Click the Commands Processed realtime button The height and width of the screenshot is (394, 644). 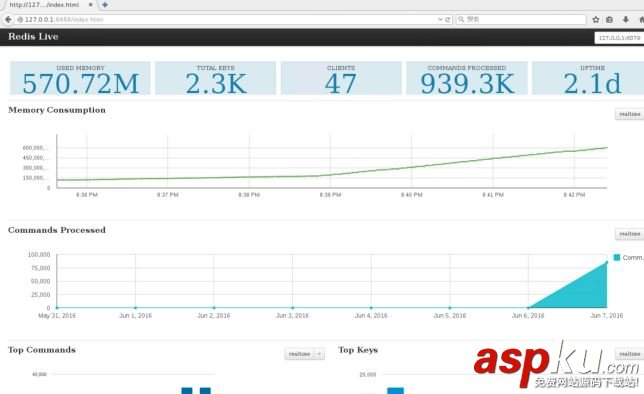629,234
